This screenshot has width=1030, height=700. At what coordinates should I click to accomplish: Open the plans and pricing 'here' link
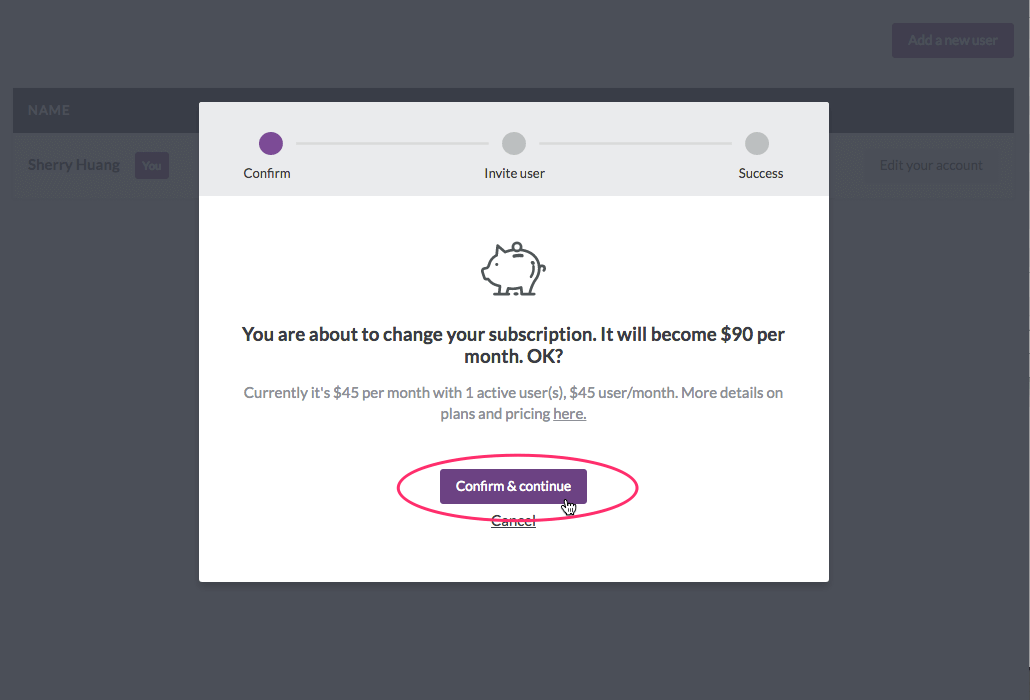click(x=570, y=414)
